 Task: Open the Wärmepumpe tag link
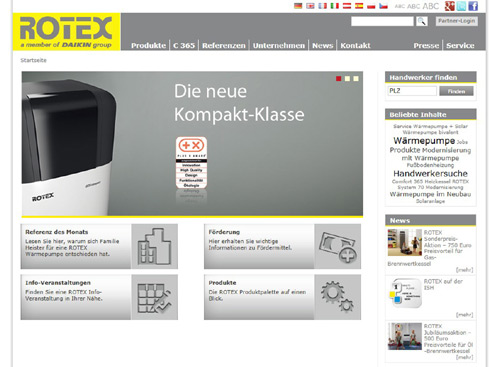(x=424, y=141)
